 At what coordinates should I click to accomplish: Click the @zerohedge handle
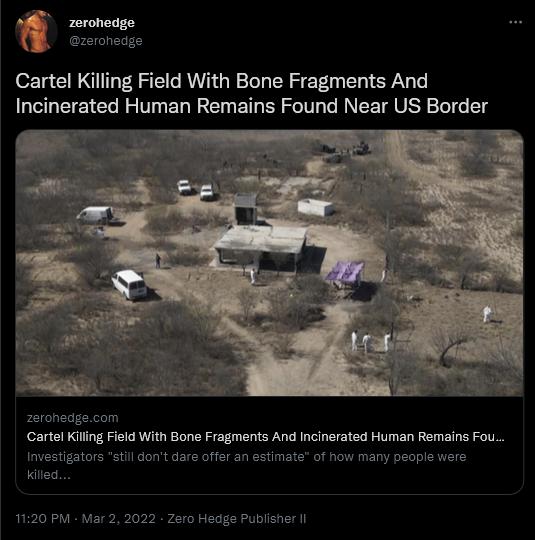point(106,41)
